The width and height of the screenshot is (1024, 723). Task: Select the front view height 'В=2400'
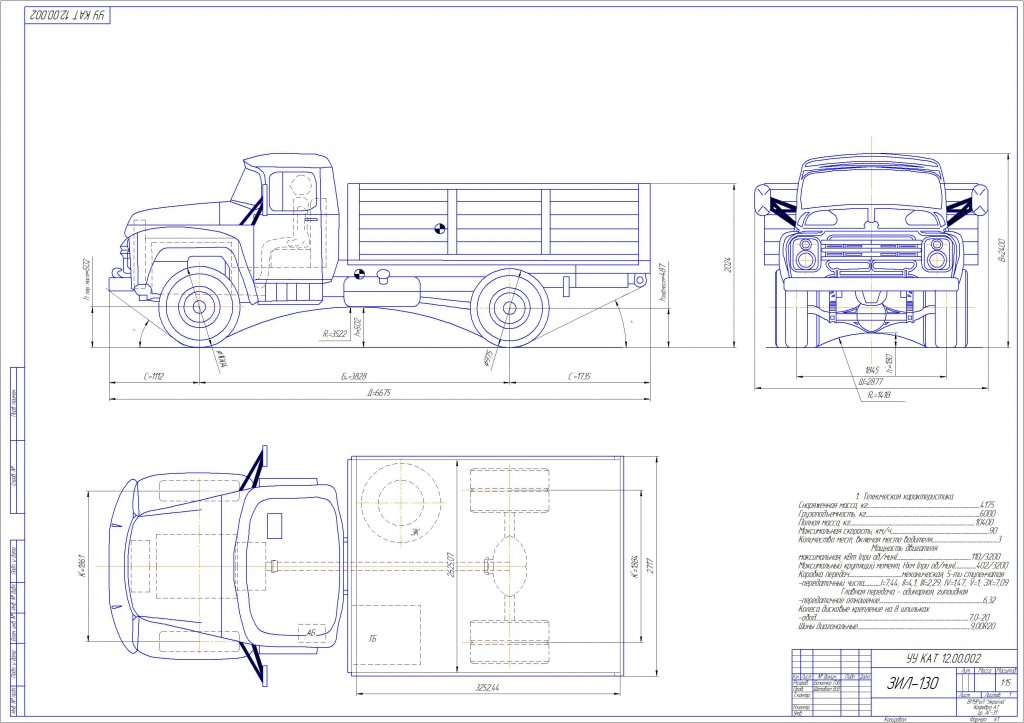1002,251
